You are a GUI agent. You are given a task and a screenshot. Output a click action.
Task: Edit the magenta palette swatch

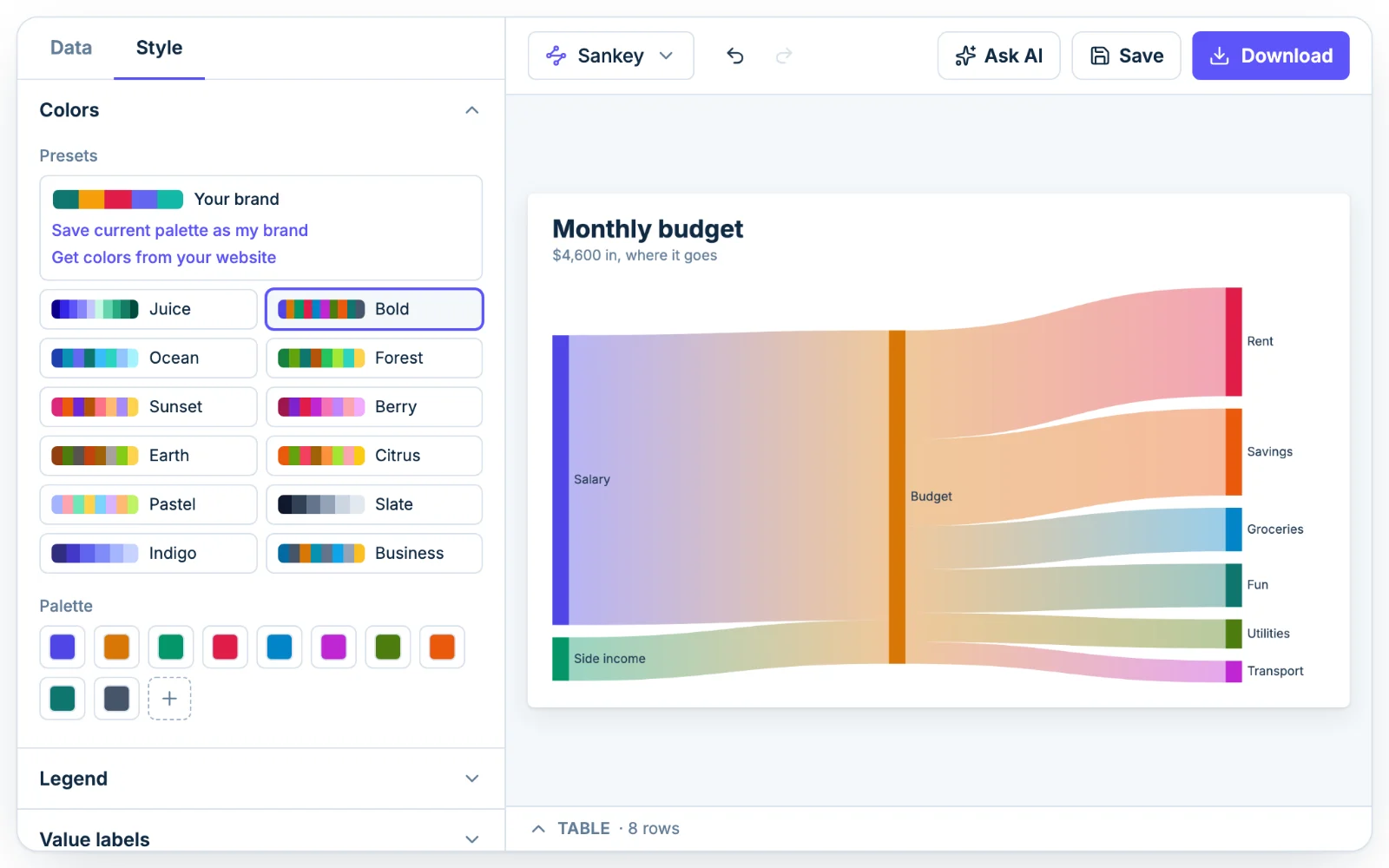tap(333, 647)
